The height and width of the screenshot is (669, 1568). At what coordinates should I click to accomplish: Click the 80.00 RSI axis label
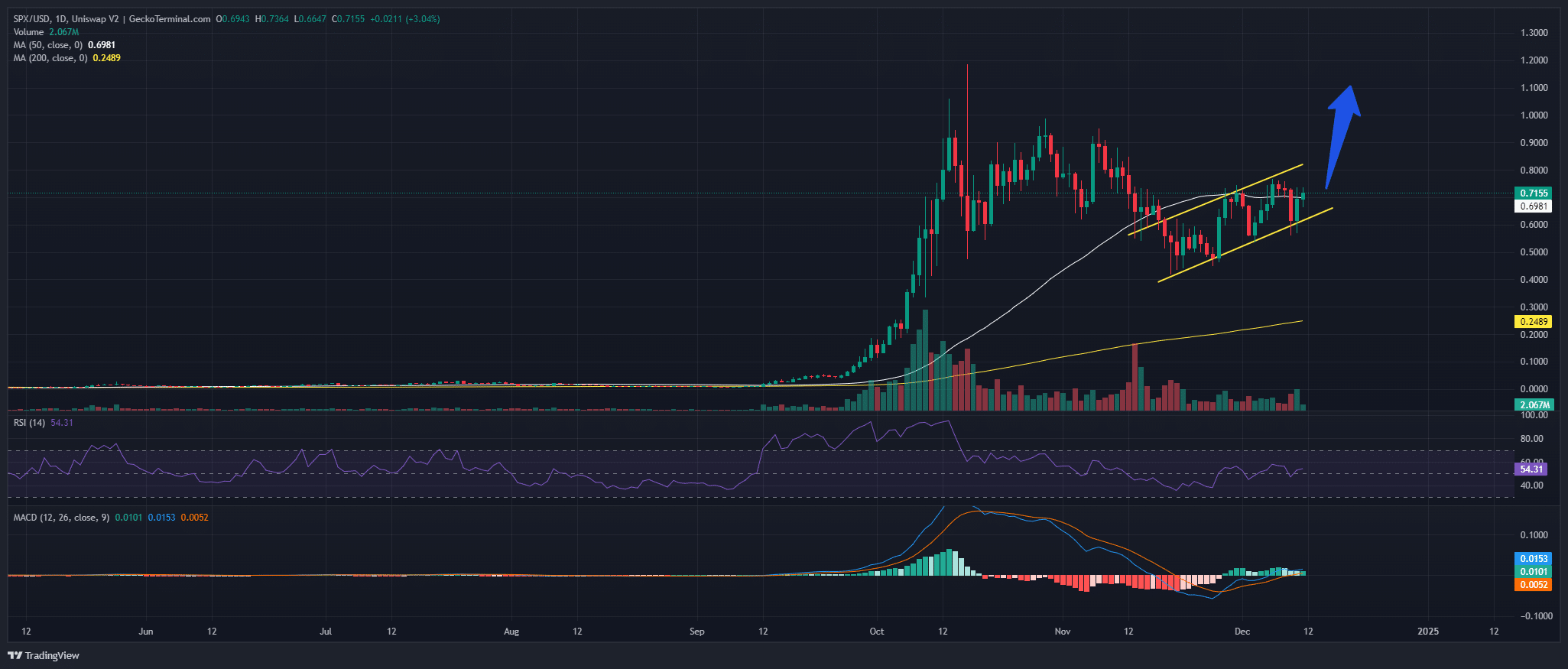(x=1532, y=439)
